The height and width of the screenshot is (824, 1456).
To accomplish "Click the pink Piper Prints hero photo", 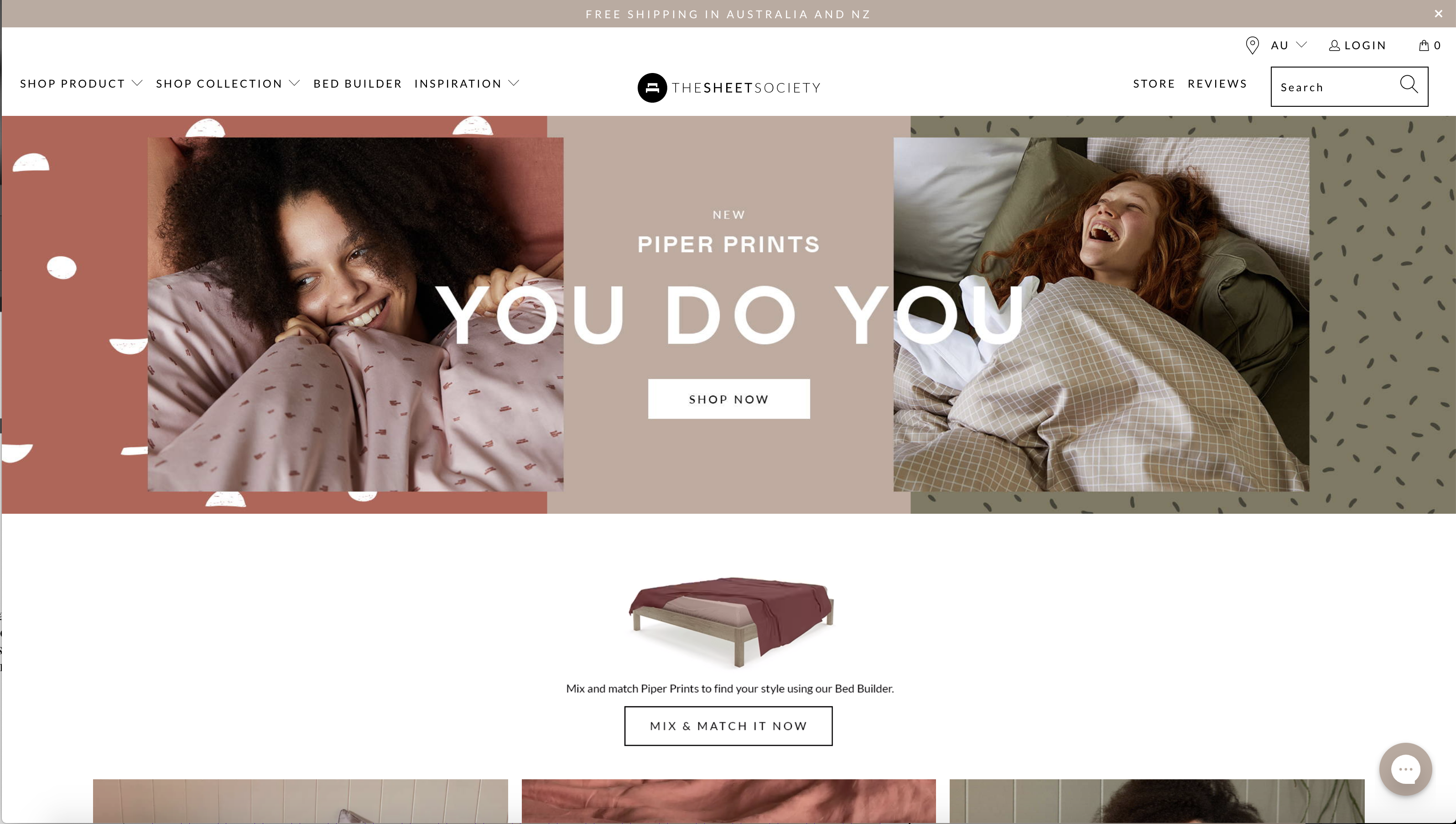I will 355,314.
